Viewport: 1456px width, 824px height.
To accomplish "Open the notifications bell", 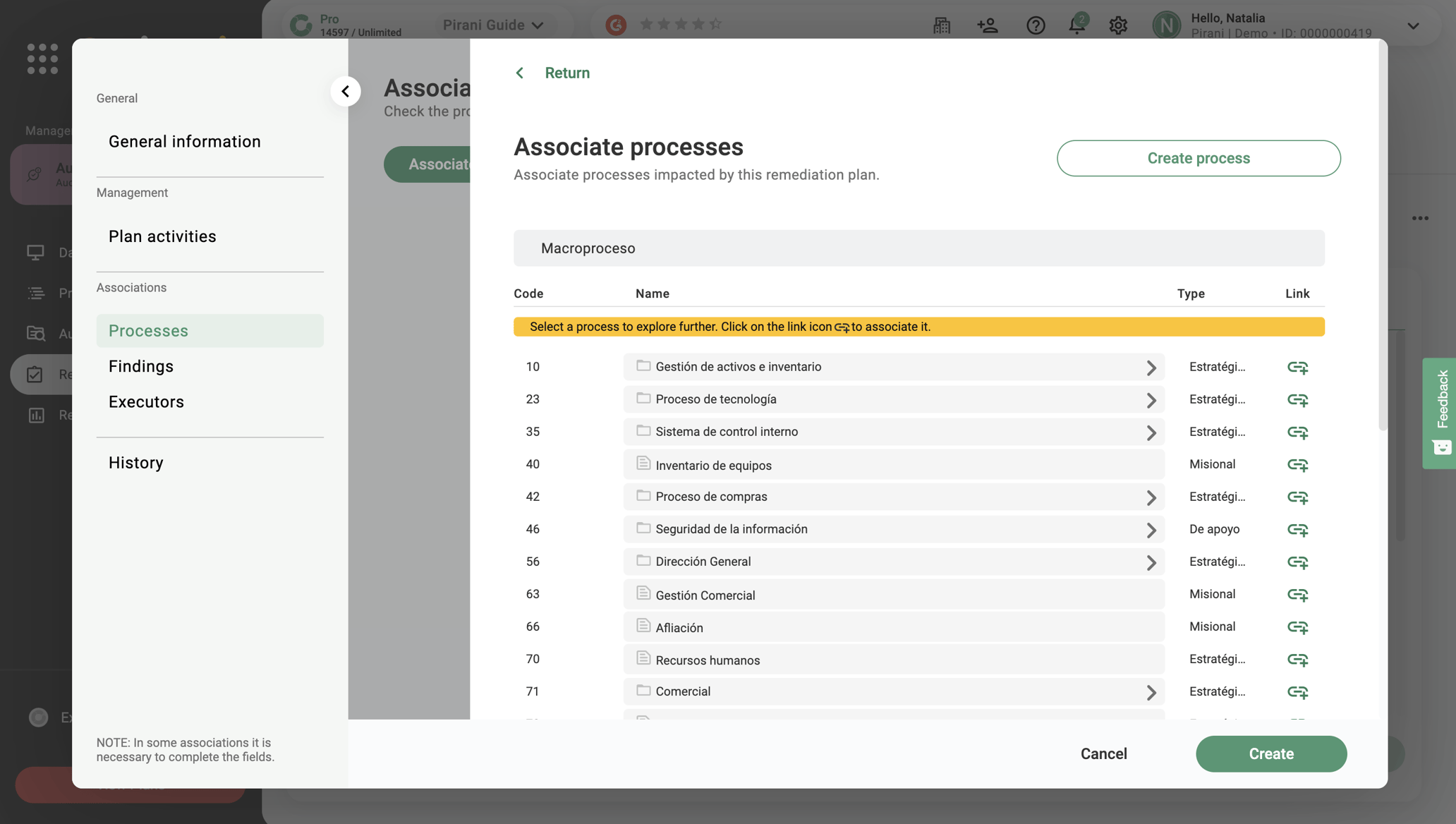I will click(x=1076, y=25).
